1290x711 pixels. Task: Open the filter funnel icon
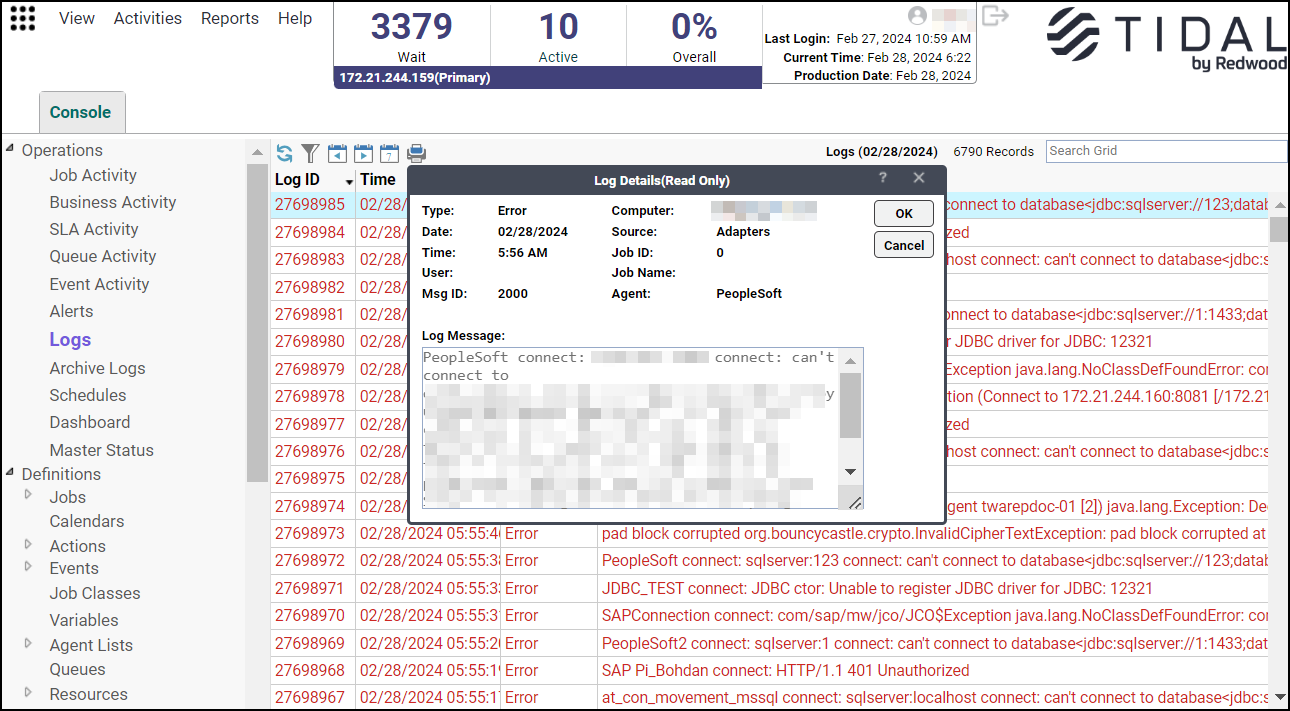310,153
